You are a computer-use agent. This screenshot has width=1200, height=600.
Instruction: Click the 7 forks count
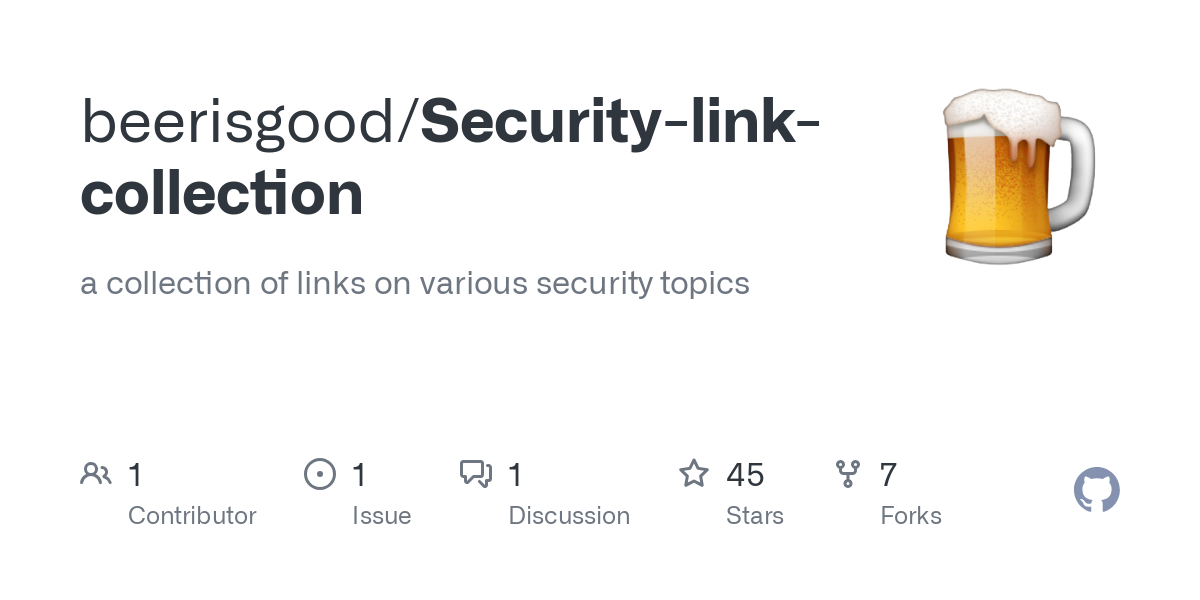pyautogui.click(x=888, y=475)
